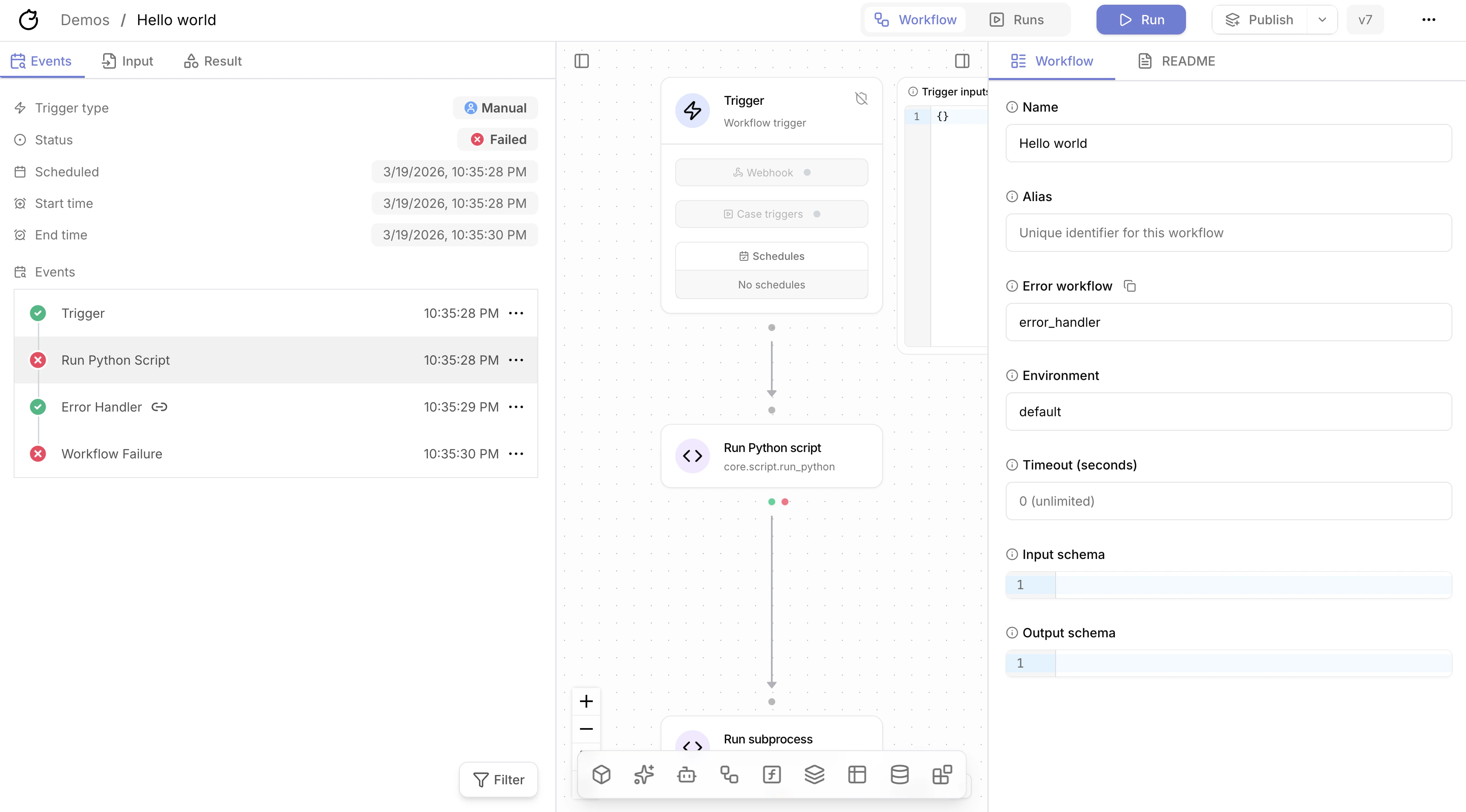
Task: Switch to the Input tab
Action: 127,61
